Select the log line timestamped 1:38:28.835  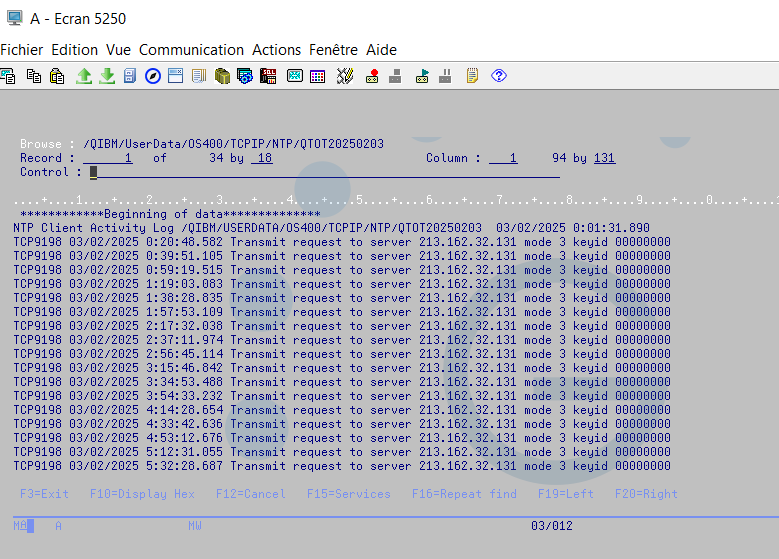342,298
